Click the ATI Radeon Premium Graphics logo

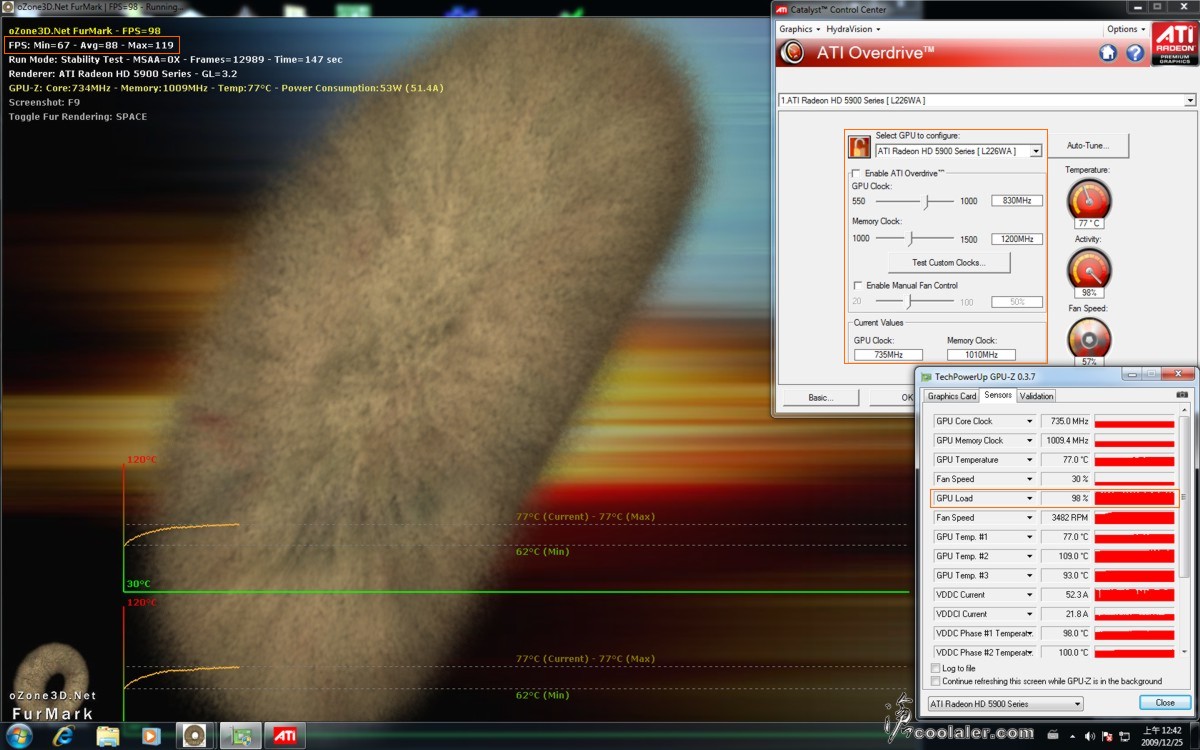pyautogui.click(x=1173, y=46)
